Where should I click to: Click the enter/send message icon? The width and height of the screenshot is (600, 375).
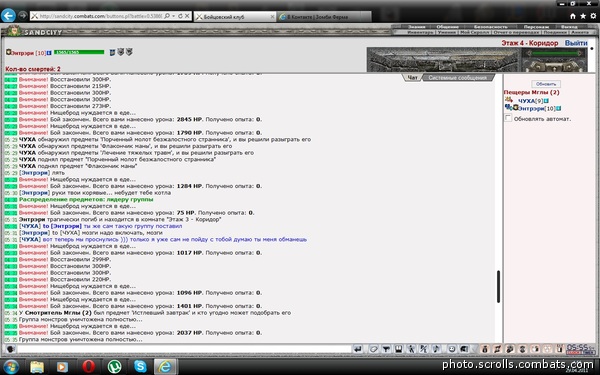[357, 349]
